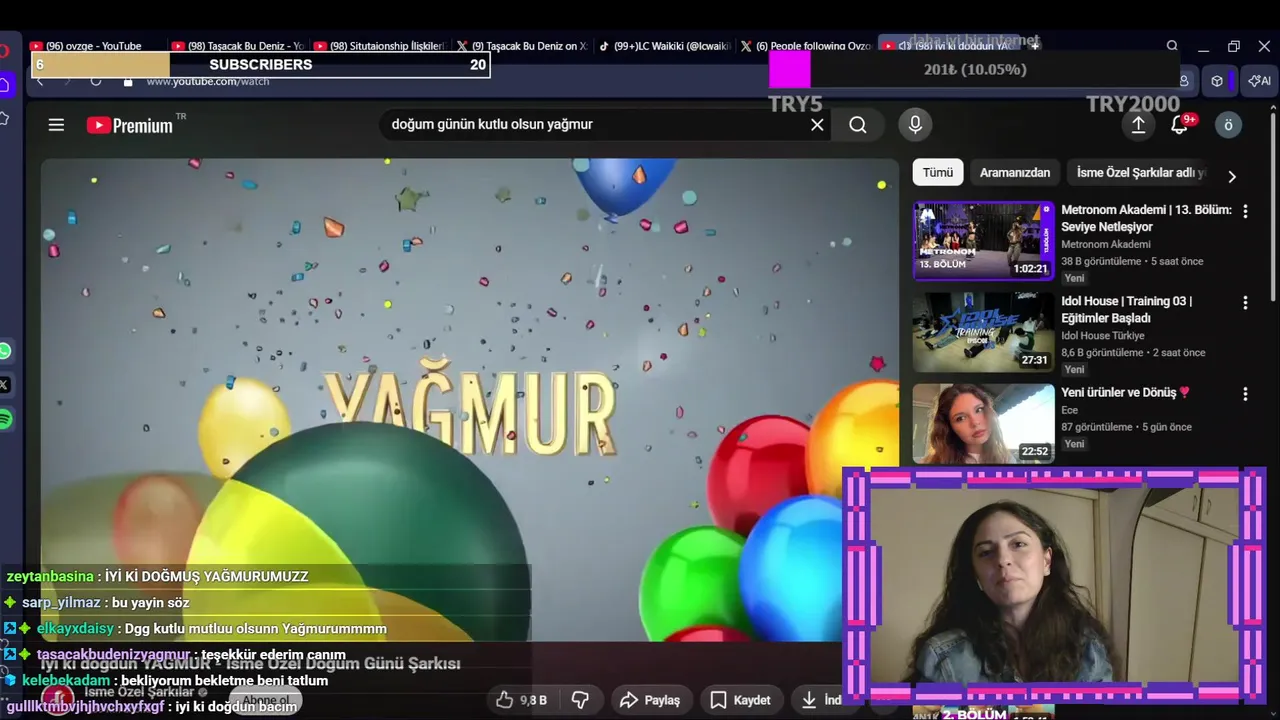This screenshot has height=720, width=1280.
Task: Open the browser extensions cube icon
Action: 1217,81
